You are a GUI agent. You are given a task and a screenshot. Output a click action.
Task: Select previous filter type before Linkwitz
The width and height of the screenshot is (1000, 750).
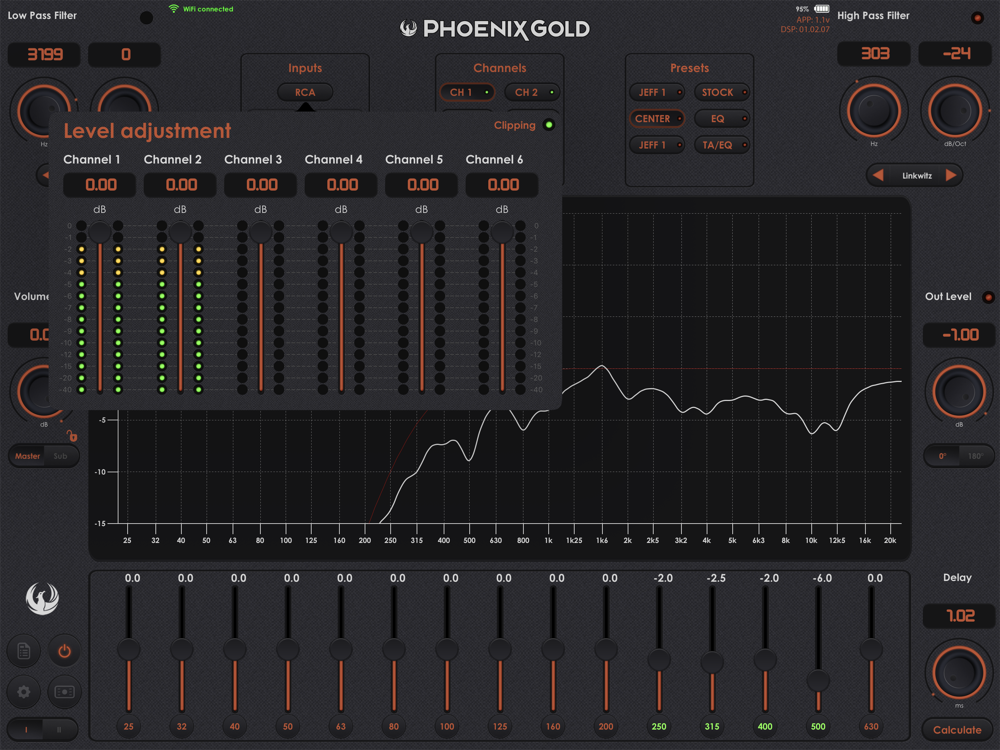[878, 175]
